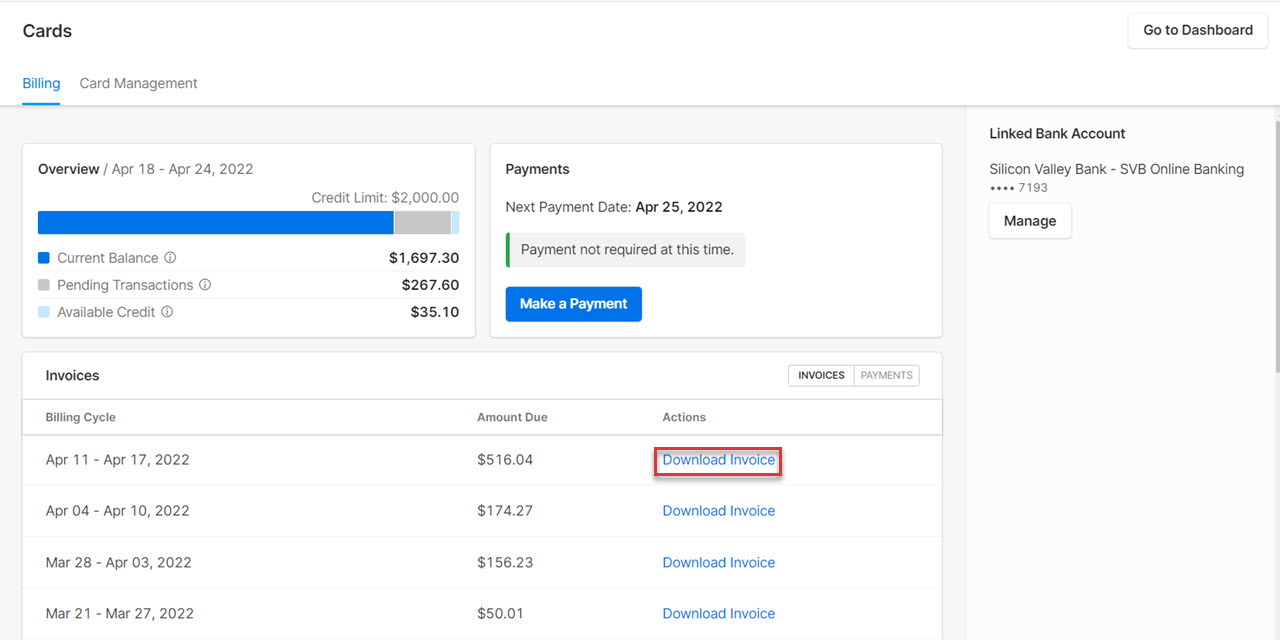
Task: Click the Pending Transactions info icon
Action: [205, 285]
